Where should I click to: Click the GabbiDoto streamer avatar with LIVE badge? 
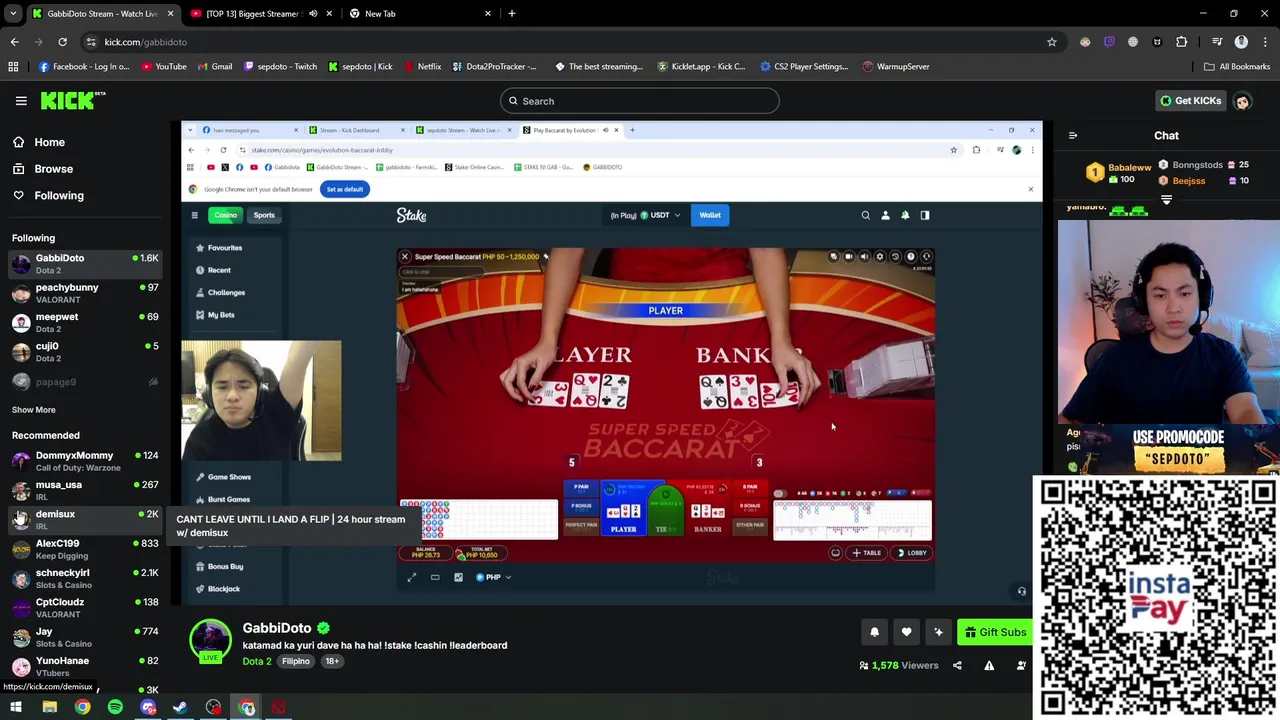[x=211, y=641]
